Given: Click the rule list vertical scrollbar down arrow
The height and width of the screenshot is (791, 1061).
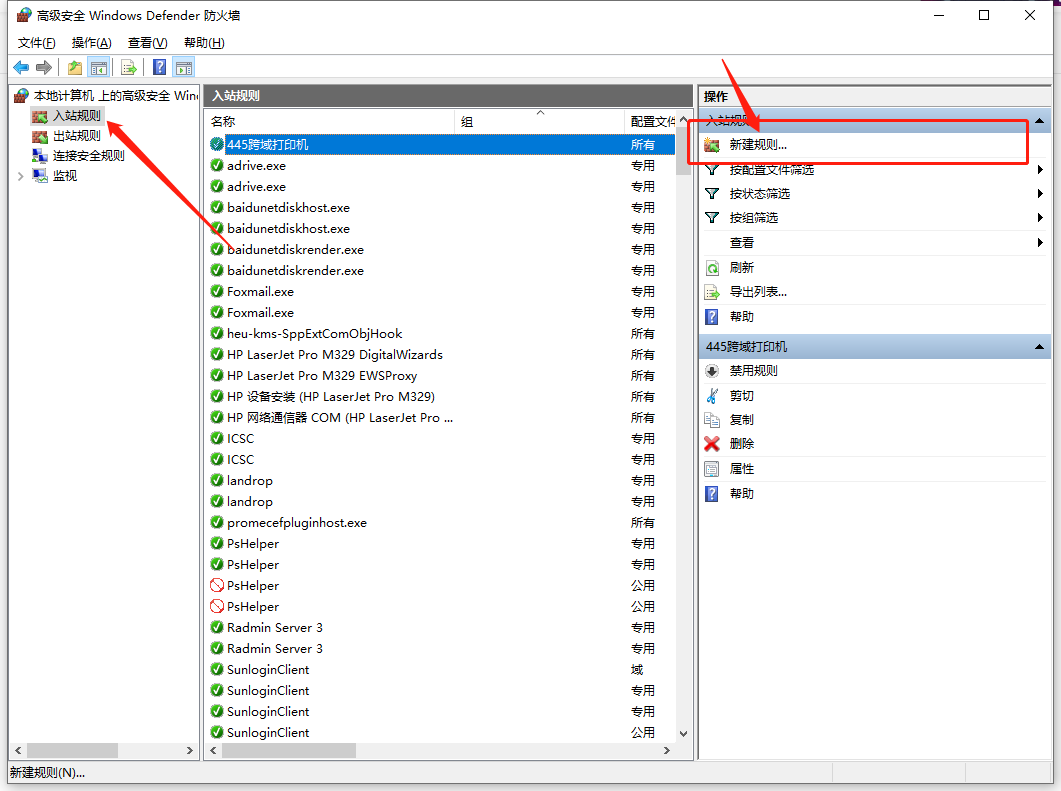Looking at the screenshot, I should tap(683, 733).
